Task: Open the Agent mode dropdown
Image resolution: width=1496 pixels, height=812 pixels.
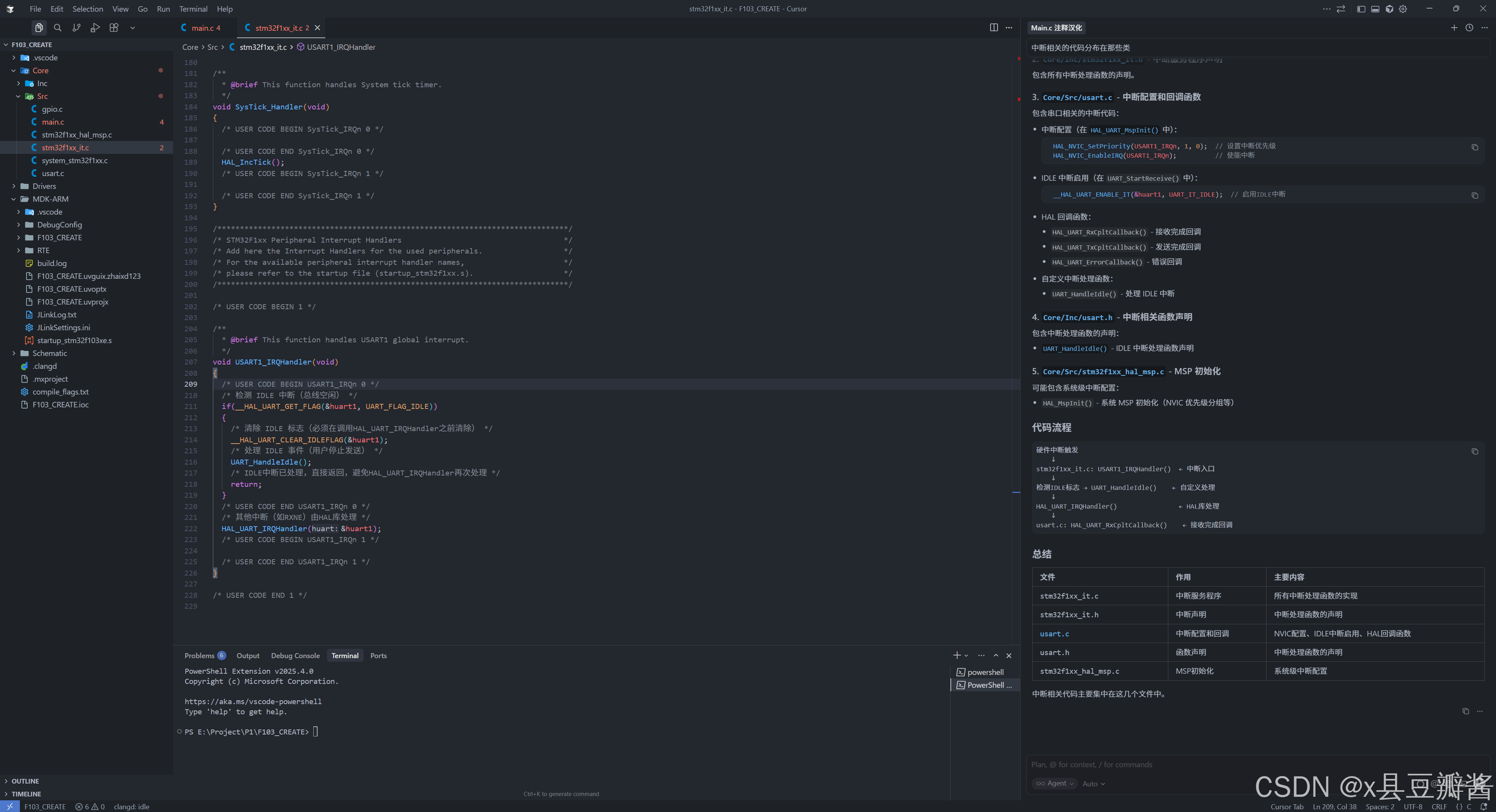Action: pyautogui.click(x=1054, y=783)
